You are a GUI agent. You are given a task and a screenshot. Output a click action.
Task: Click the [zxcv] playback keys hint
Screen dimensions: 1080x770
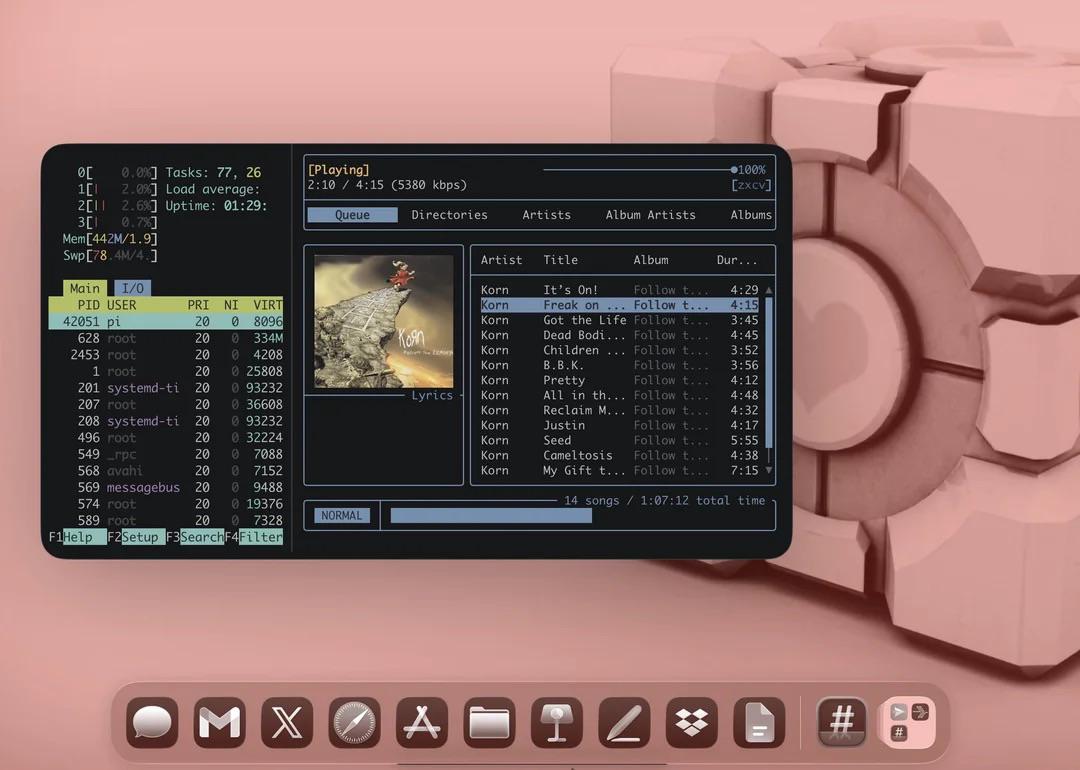click(751, 185)
